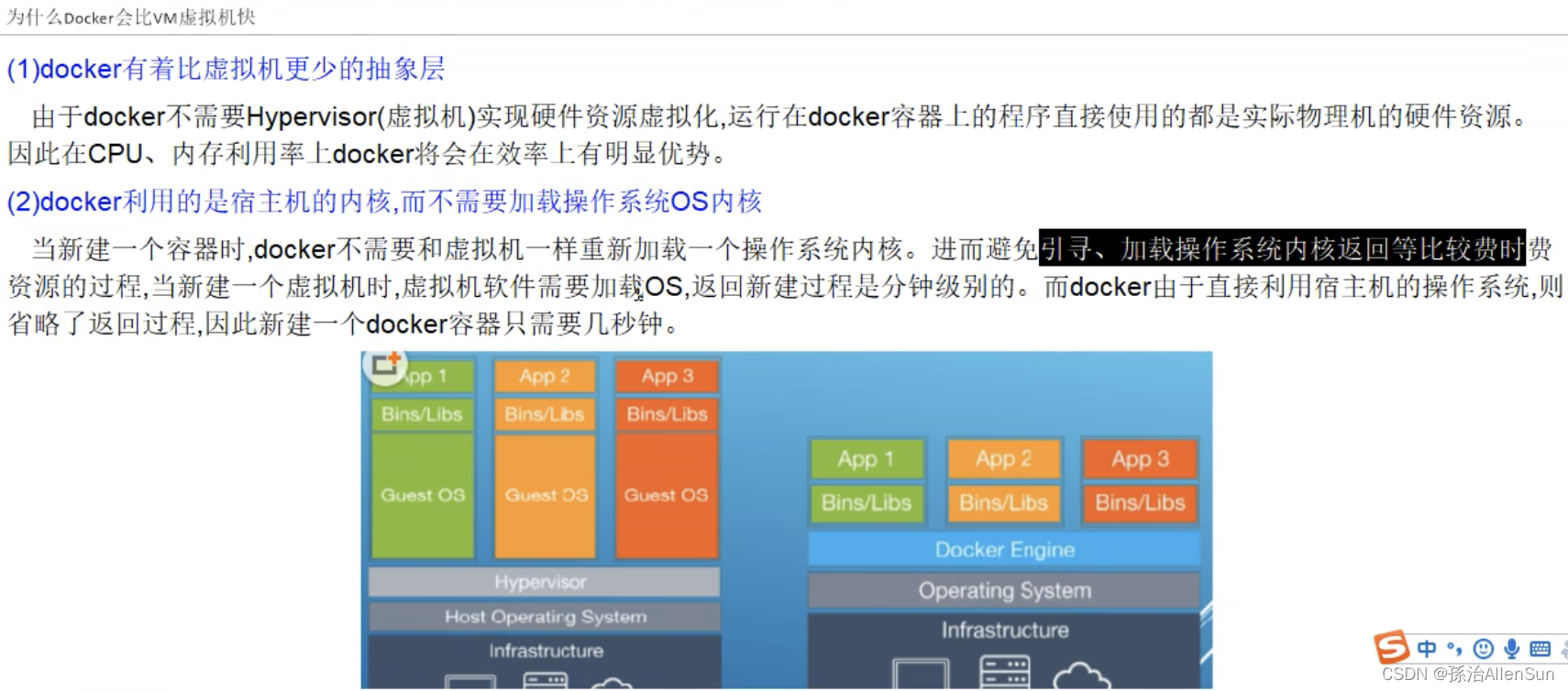Click green App 1 box in Docker diagram
The height and width of the screenshot is (691, 1568).
click(x=866, y=459)
